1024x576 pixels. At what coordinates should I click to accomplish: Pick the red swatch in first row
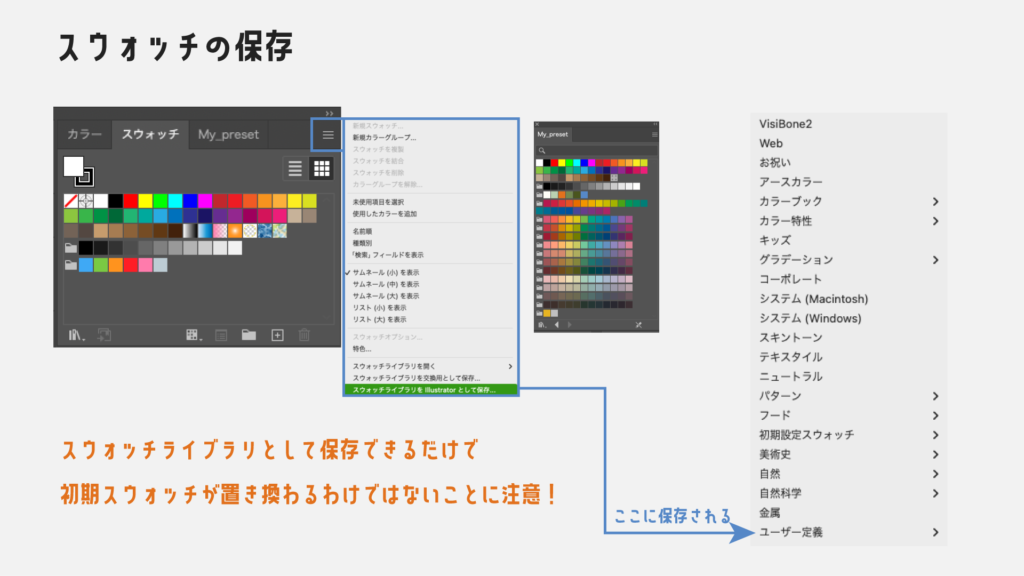coord(130,201)
